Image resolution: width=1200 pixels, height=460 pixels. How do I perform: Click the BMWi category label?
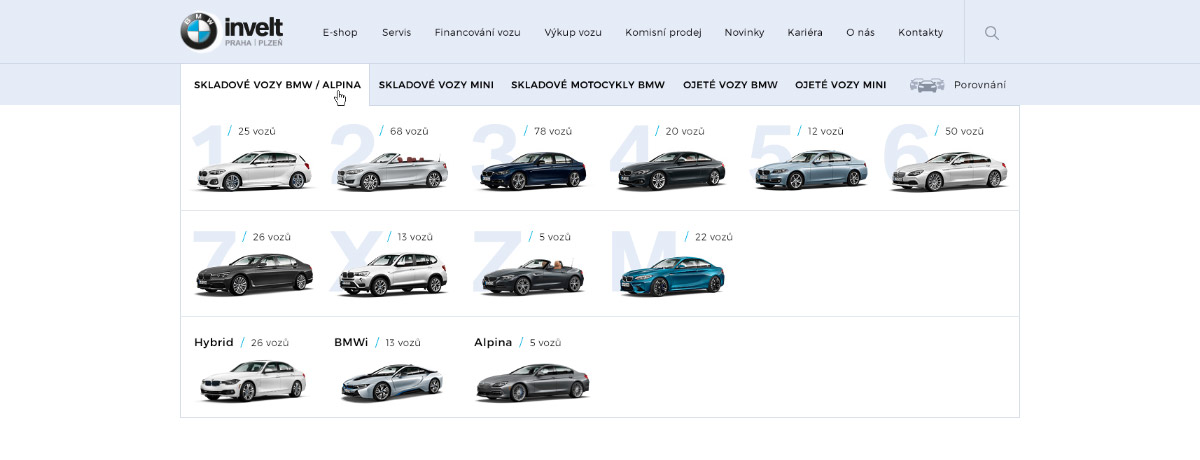[351, 342]
